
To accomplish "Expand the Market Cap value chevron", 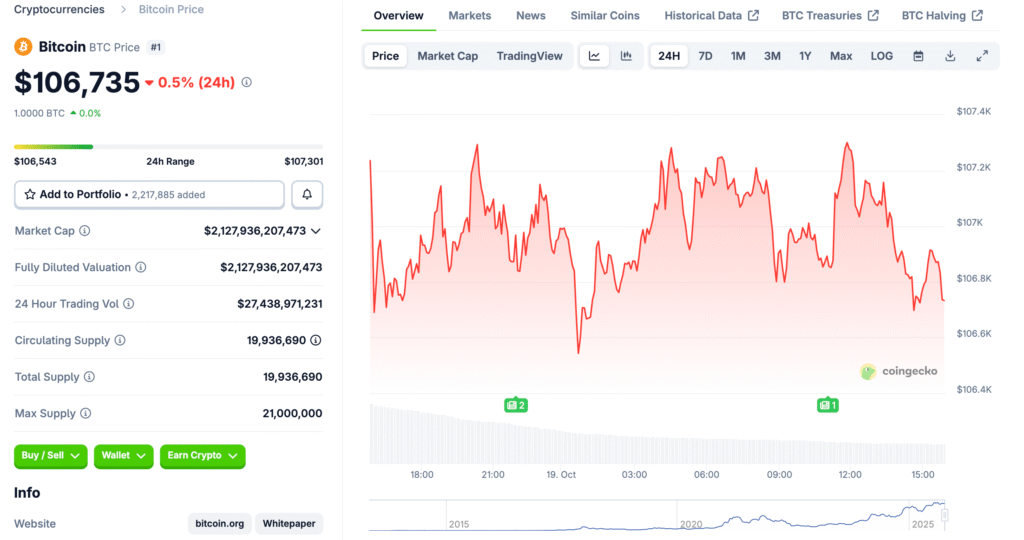I will point(316,231).
